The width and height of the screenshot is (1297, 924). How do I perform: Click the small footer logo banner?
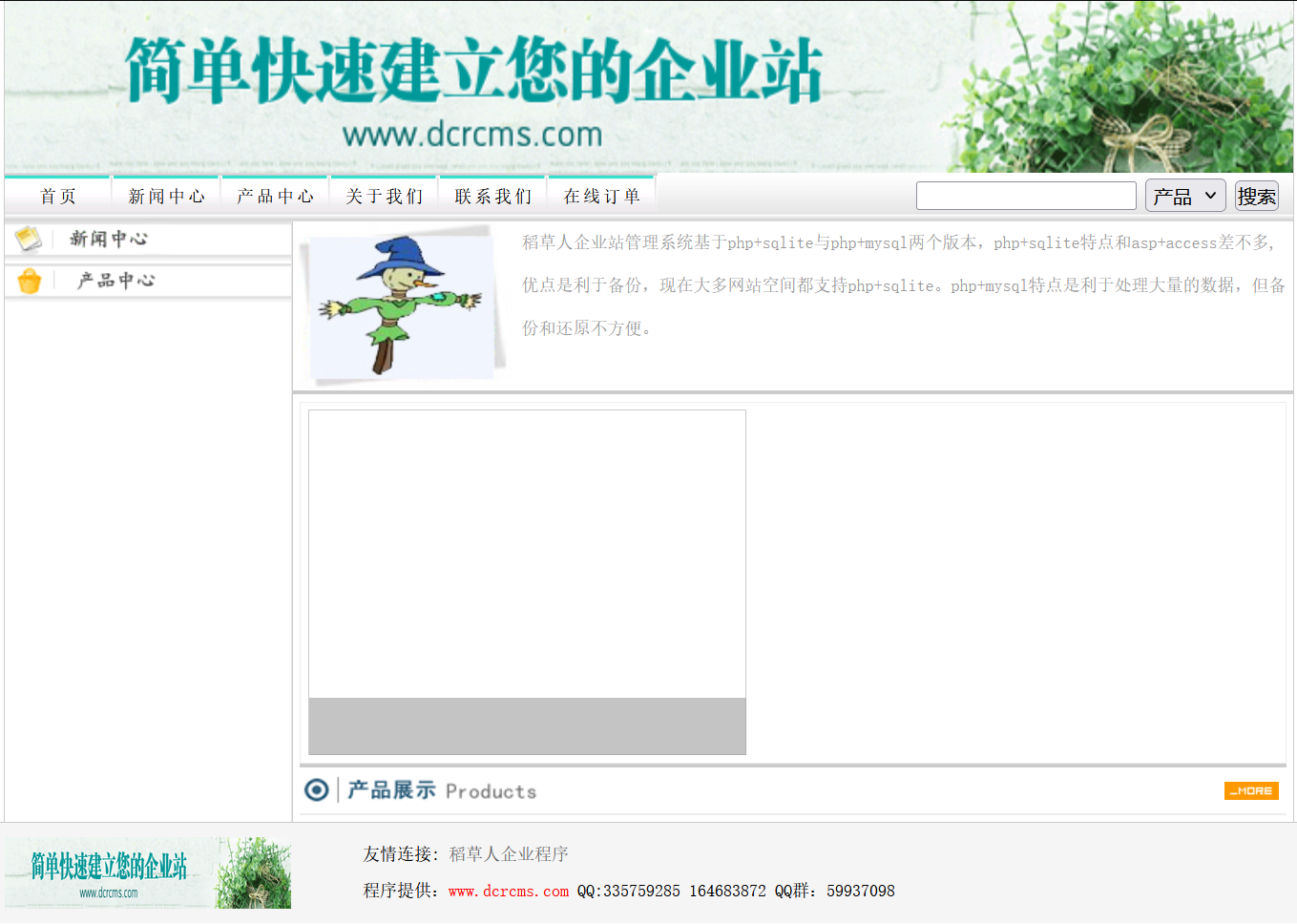point(148,872)
